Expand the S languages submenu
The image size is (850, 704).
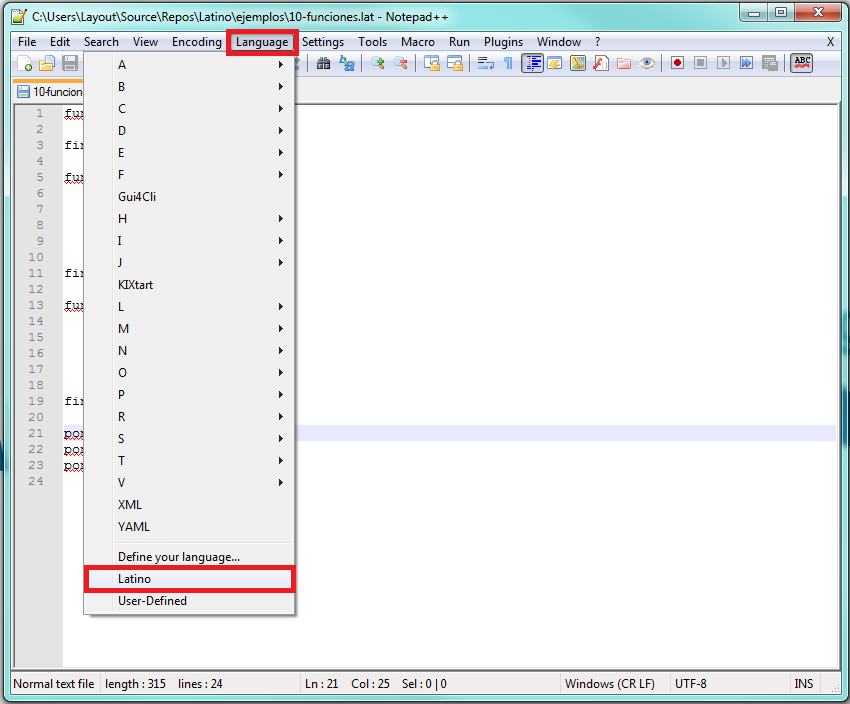[189, 438]
